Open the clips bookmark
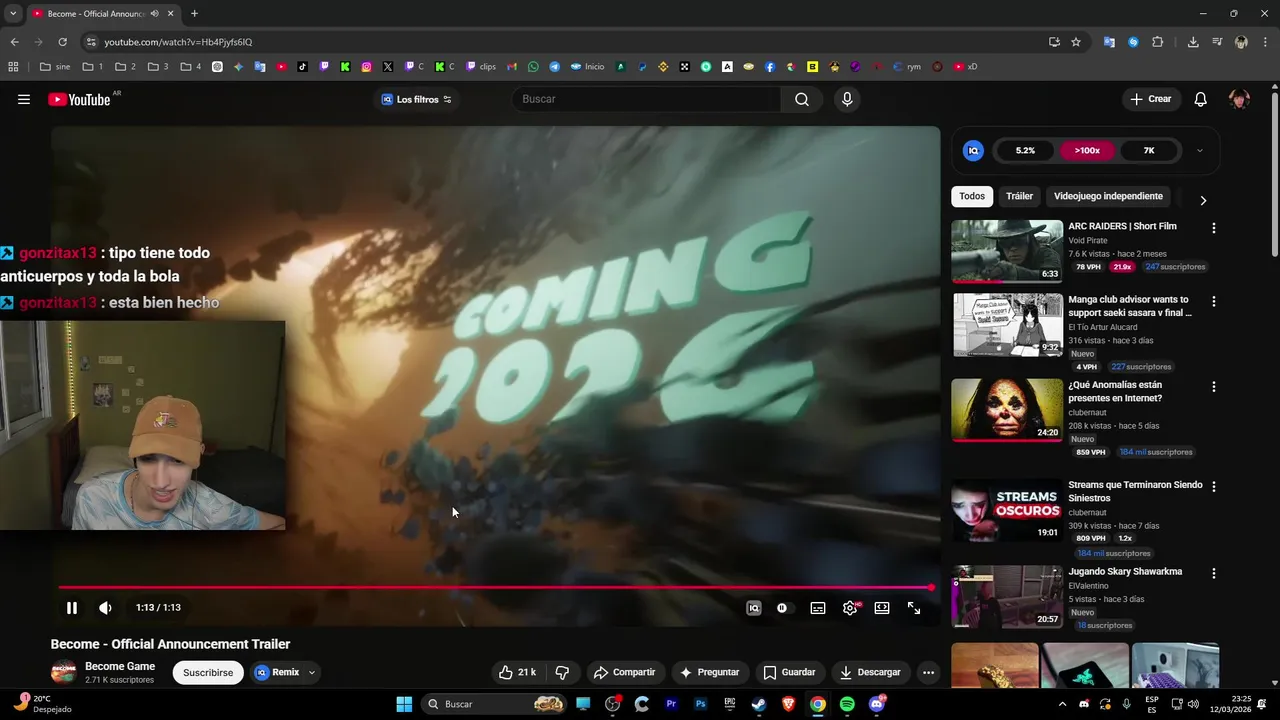1280x720 pixels. [480, 67]
